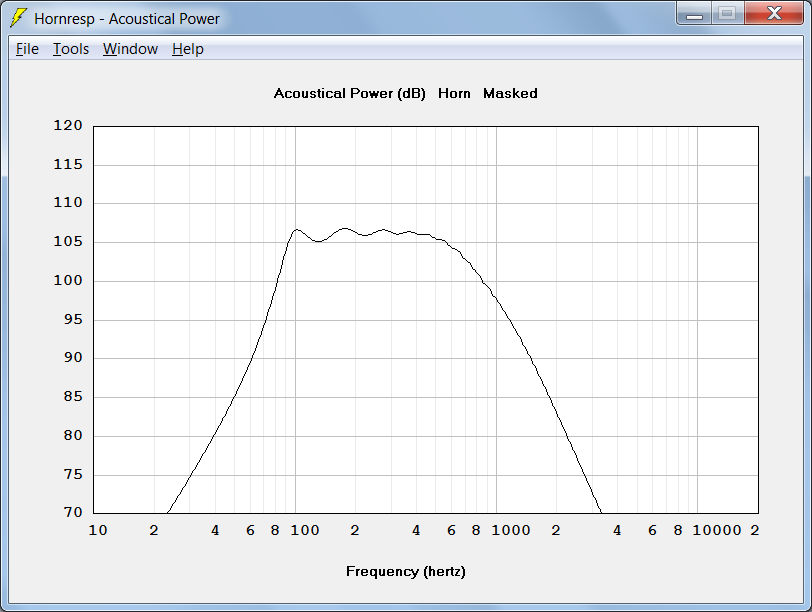Image resolution: width=812 pixels, height=612 pixels.
Task: Click the 90 dB y-axis label
Action: (73, 357)
